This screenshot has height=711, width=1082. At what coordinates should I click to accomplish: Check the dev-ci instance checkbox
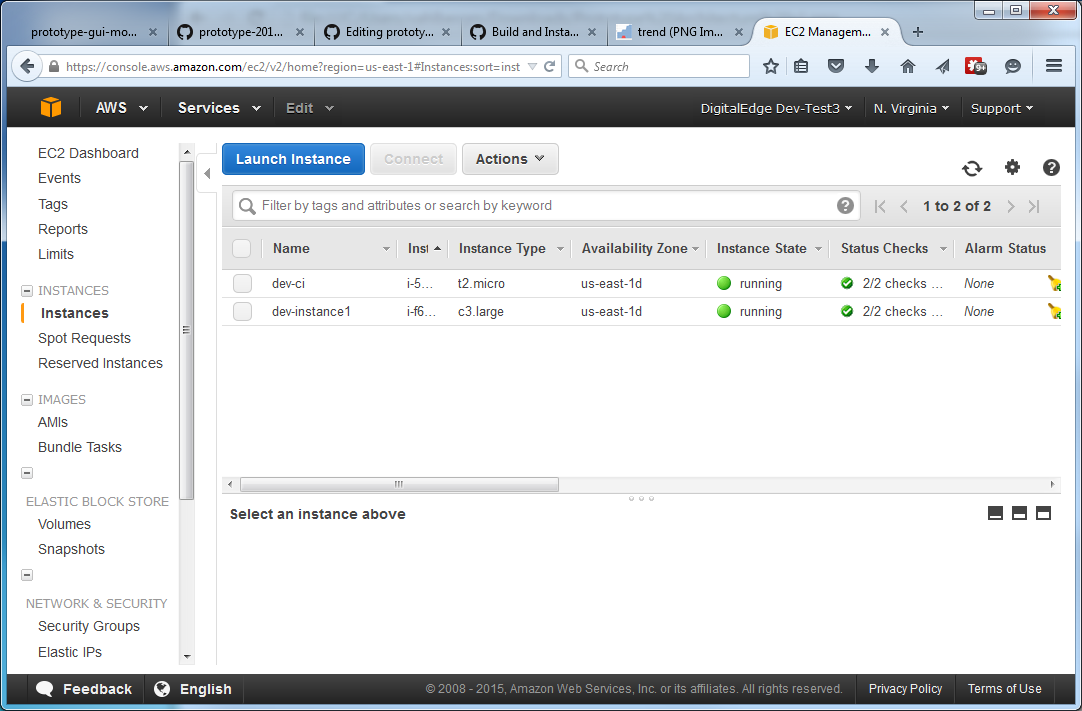(x=242, y=283)
